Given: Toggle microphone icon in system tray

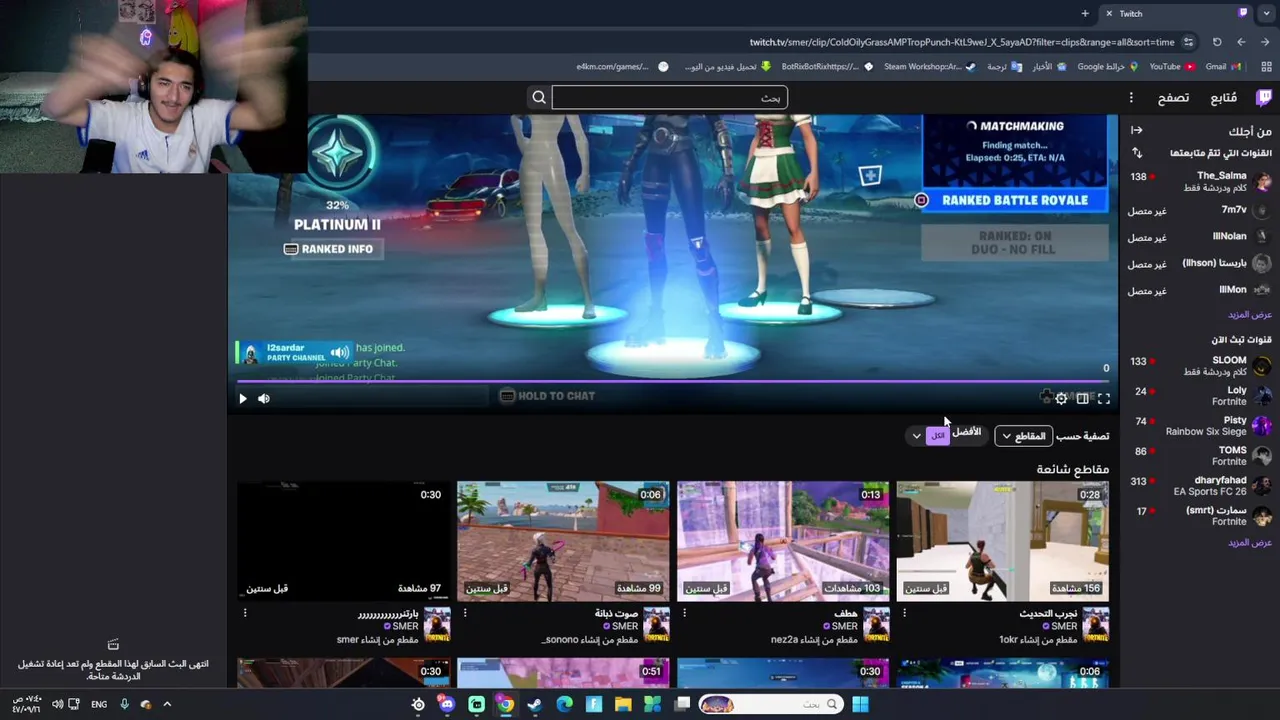Looking at the screenshot, I should 124,704.
